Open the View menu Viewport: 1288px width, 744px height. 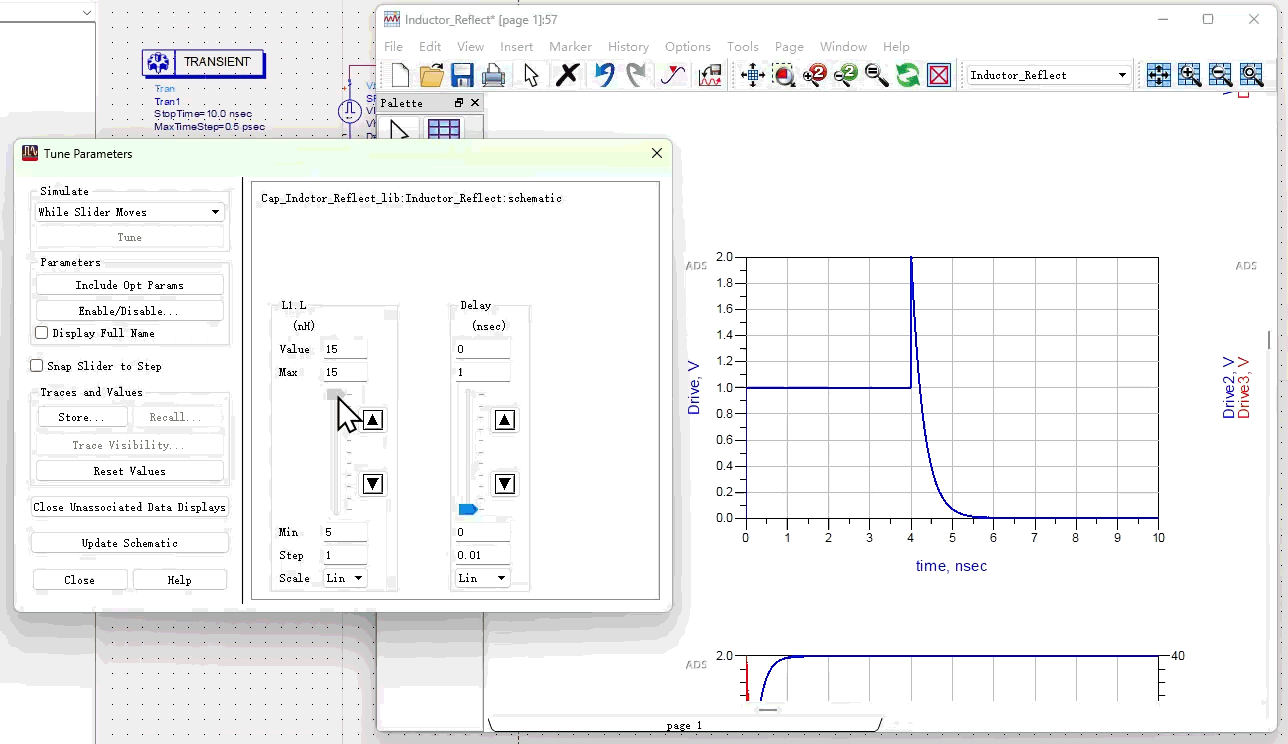coord(471,47)
